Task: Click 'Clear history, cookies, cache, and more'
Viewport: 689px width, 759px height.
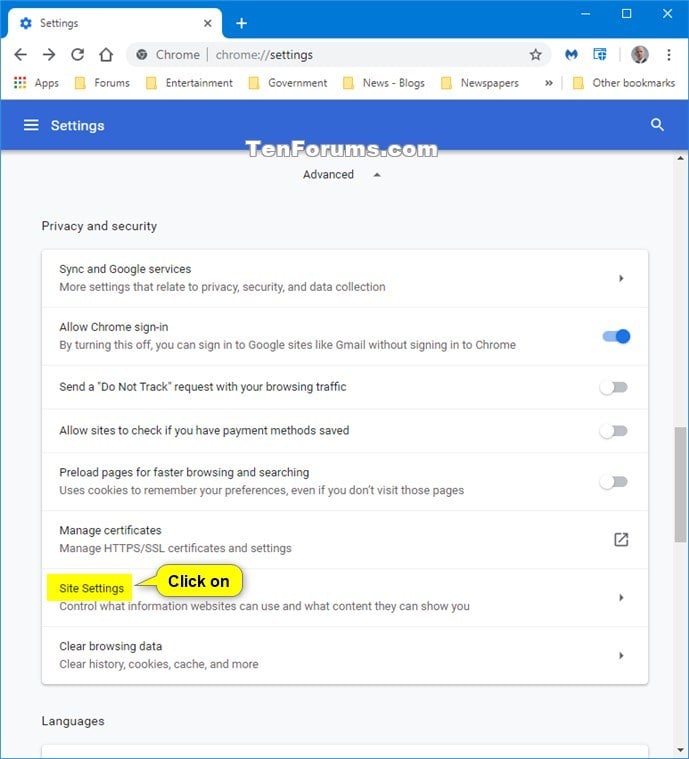Action: coord(159,664)
